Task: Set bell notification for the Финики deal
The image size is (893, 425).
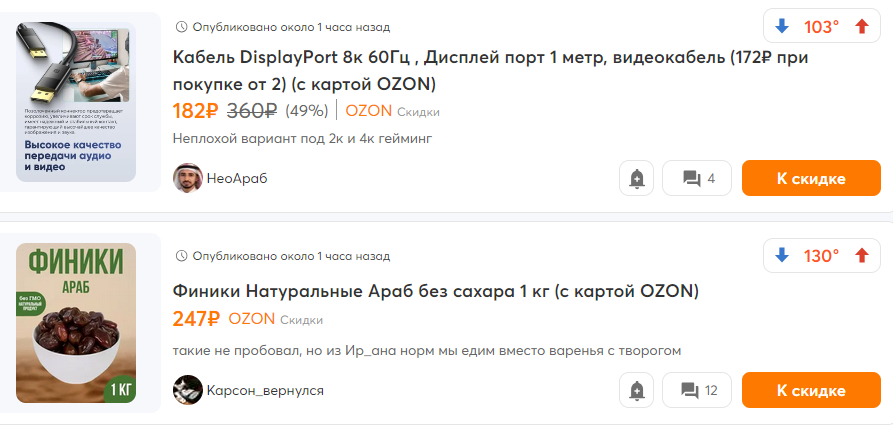Action: pyautogui.click(x=637, y=390)
